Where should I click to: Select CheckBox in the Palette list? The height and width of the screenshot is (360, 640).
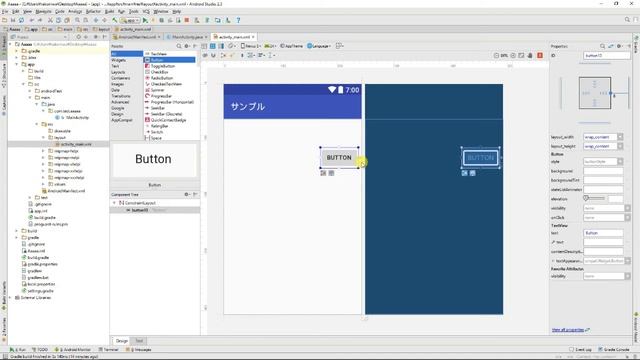click(x=160, y=72)
